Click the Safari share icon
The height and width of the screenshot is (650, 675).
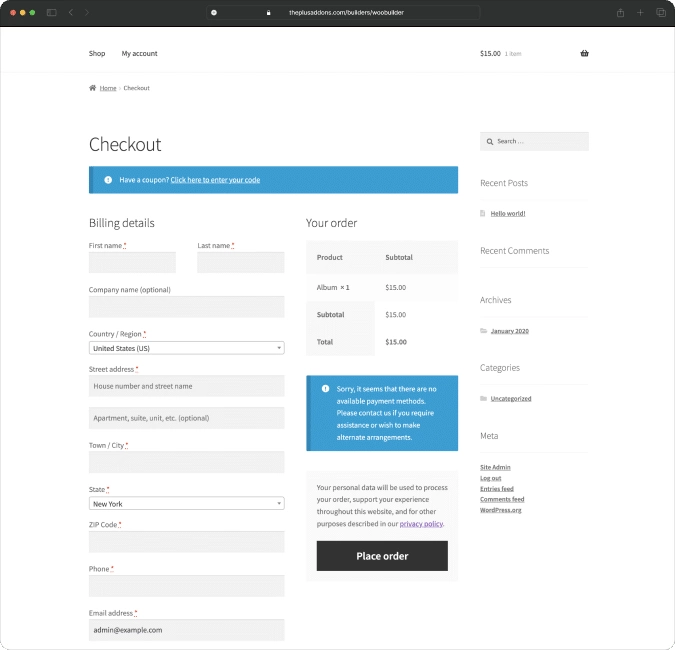(620, 12)
